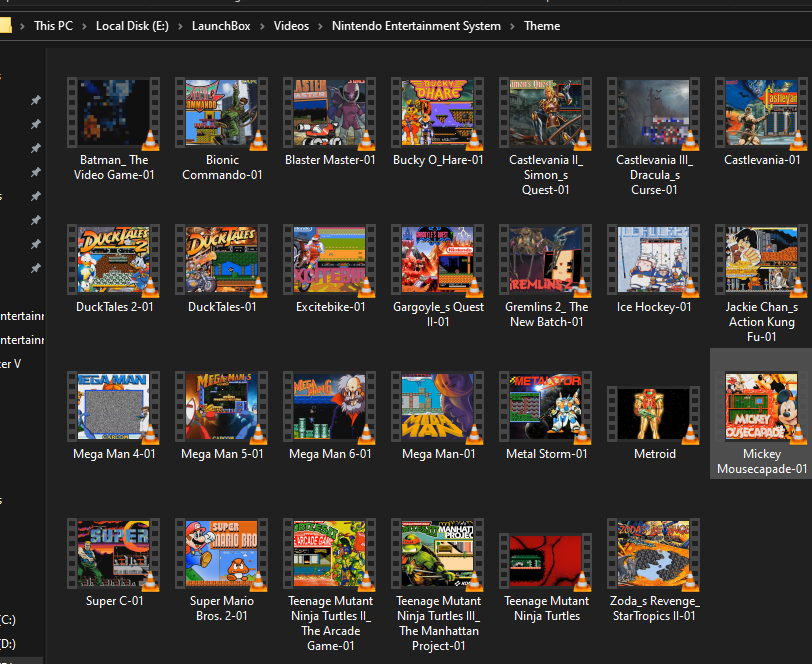Click the Ice Hockey-01 video thumbnail

point(654,260)
